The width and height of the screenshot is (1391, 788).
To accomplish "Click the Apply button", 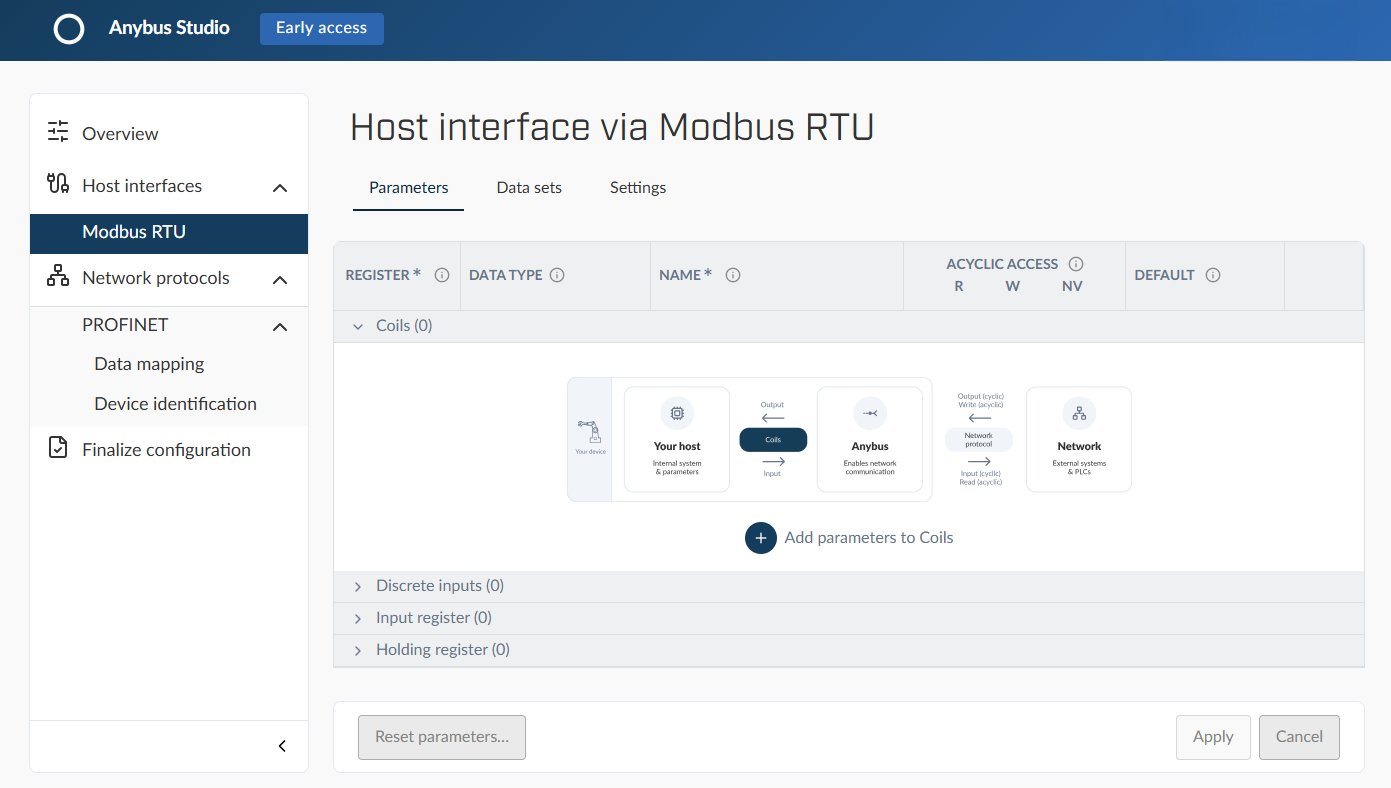I will click(x=1213, y=737).
